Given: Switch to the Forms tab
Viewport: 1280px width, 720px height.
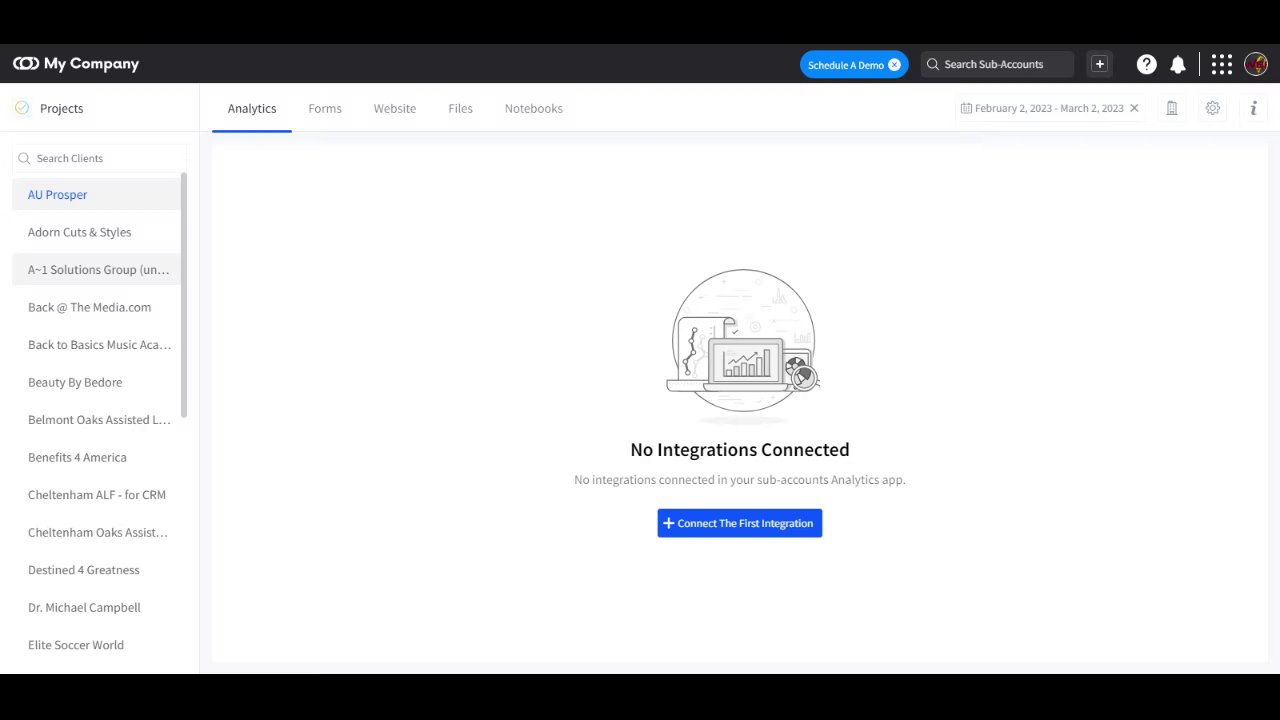Looking at the screenshot, I should coord(325,108).
